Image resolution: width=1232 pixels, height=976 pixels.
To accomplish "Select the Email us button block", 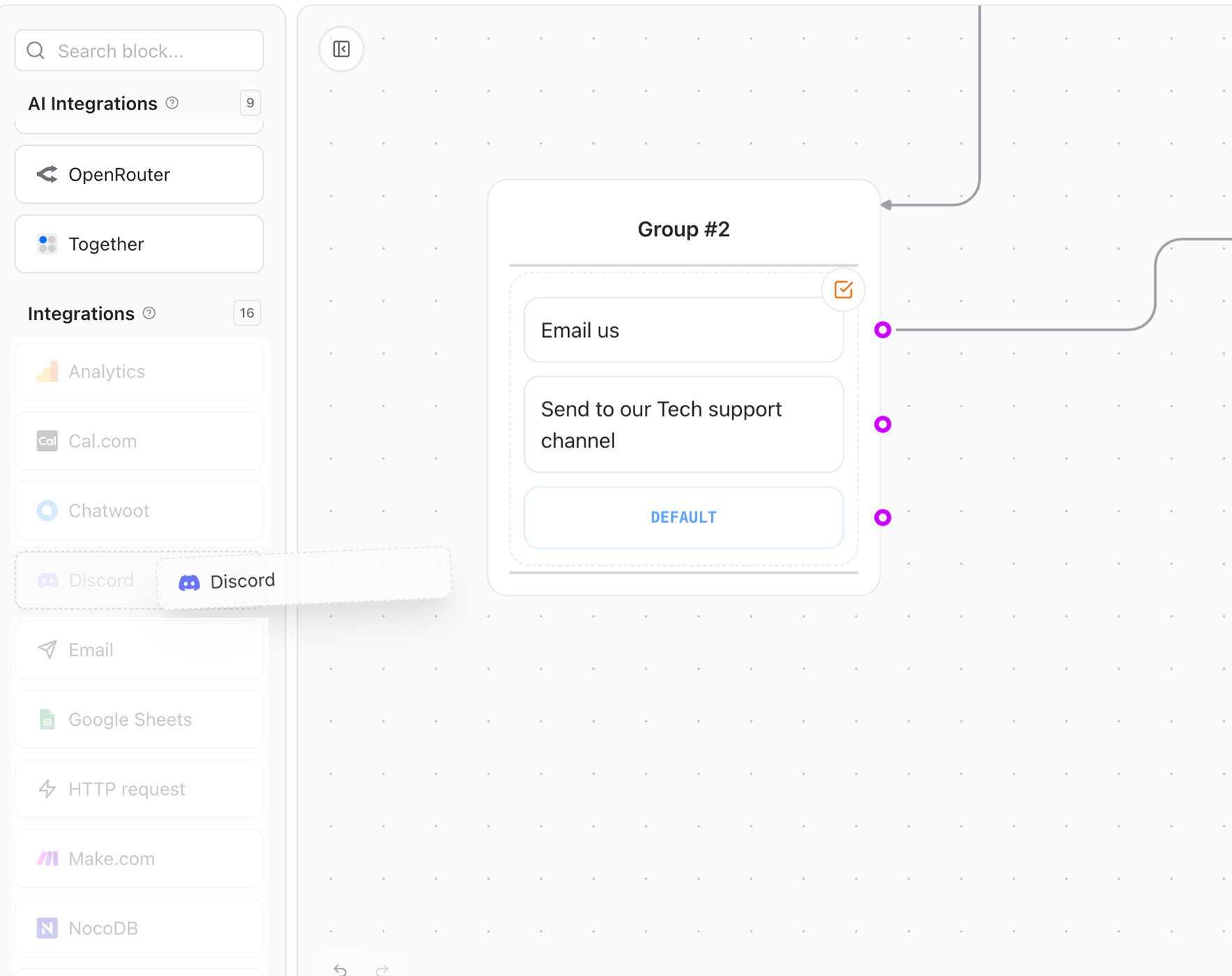I will tap(683, 330).
